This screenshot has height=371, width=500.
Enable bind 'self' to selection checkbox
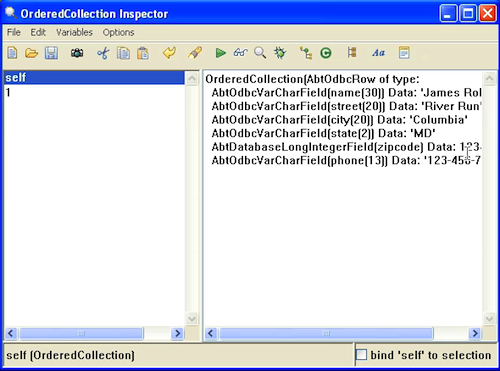tap(361, 355)
